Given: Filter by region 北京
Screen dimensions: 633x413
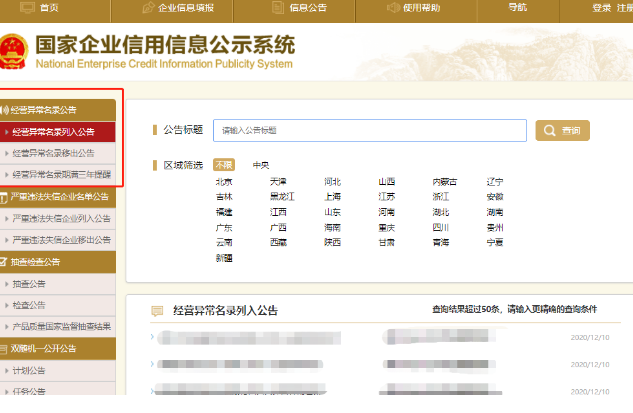Looking at the screenshot, I should [x=224, y=182].
